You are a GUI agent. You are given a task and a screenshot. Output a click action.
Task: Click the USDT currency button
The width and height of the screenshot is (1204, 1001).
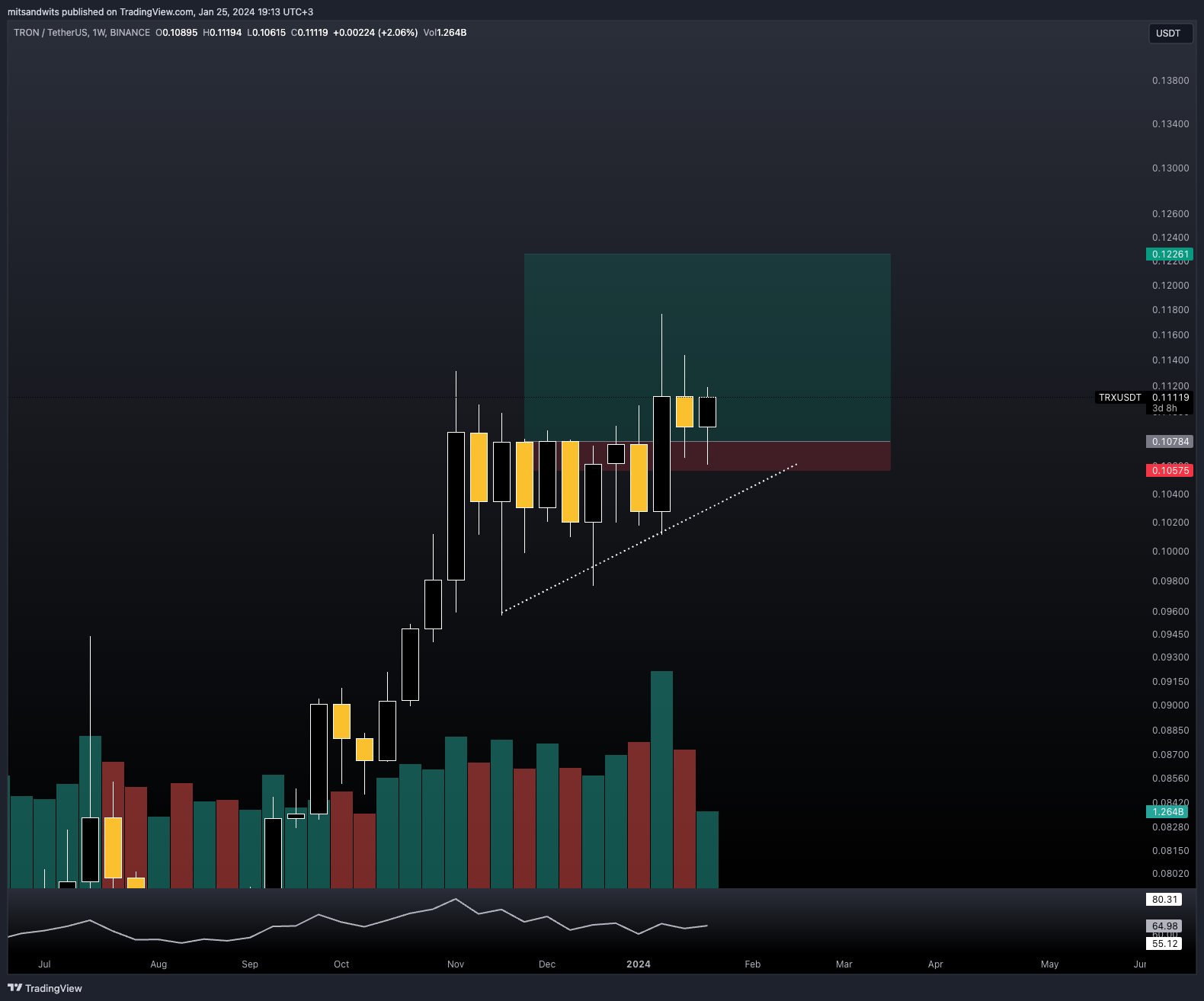point(1170,34)
